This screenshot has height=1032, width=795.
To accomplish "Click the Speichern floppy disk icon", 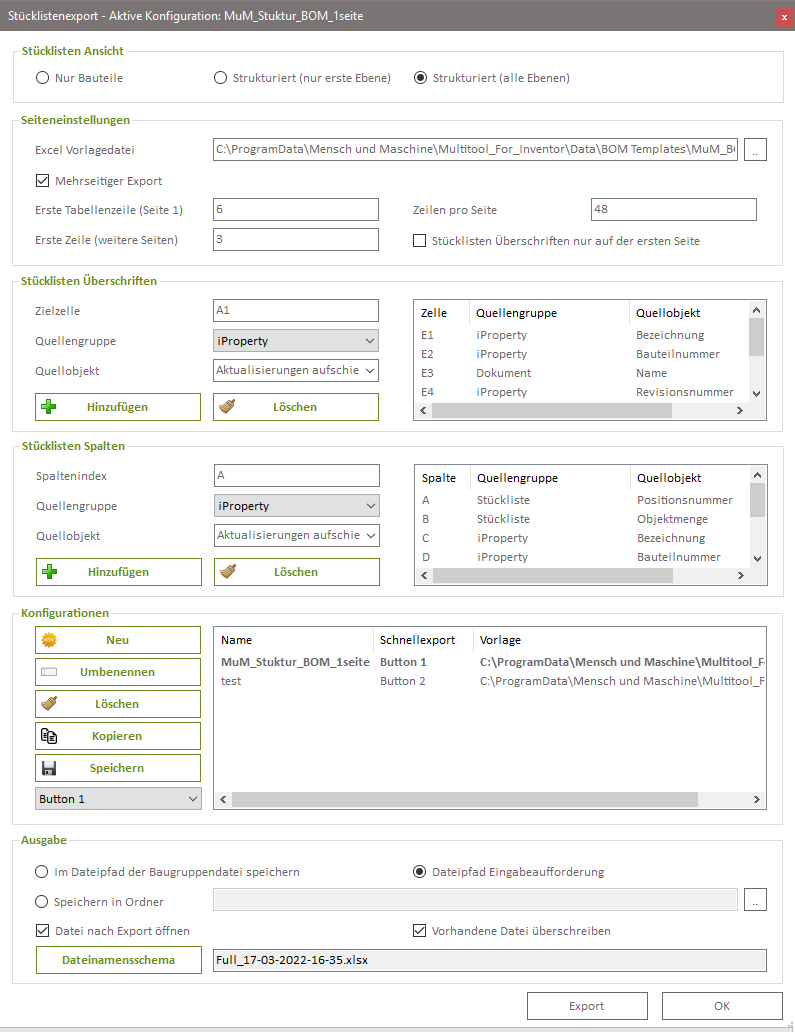I will pyautogui.click(x=48, y=768).
